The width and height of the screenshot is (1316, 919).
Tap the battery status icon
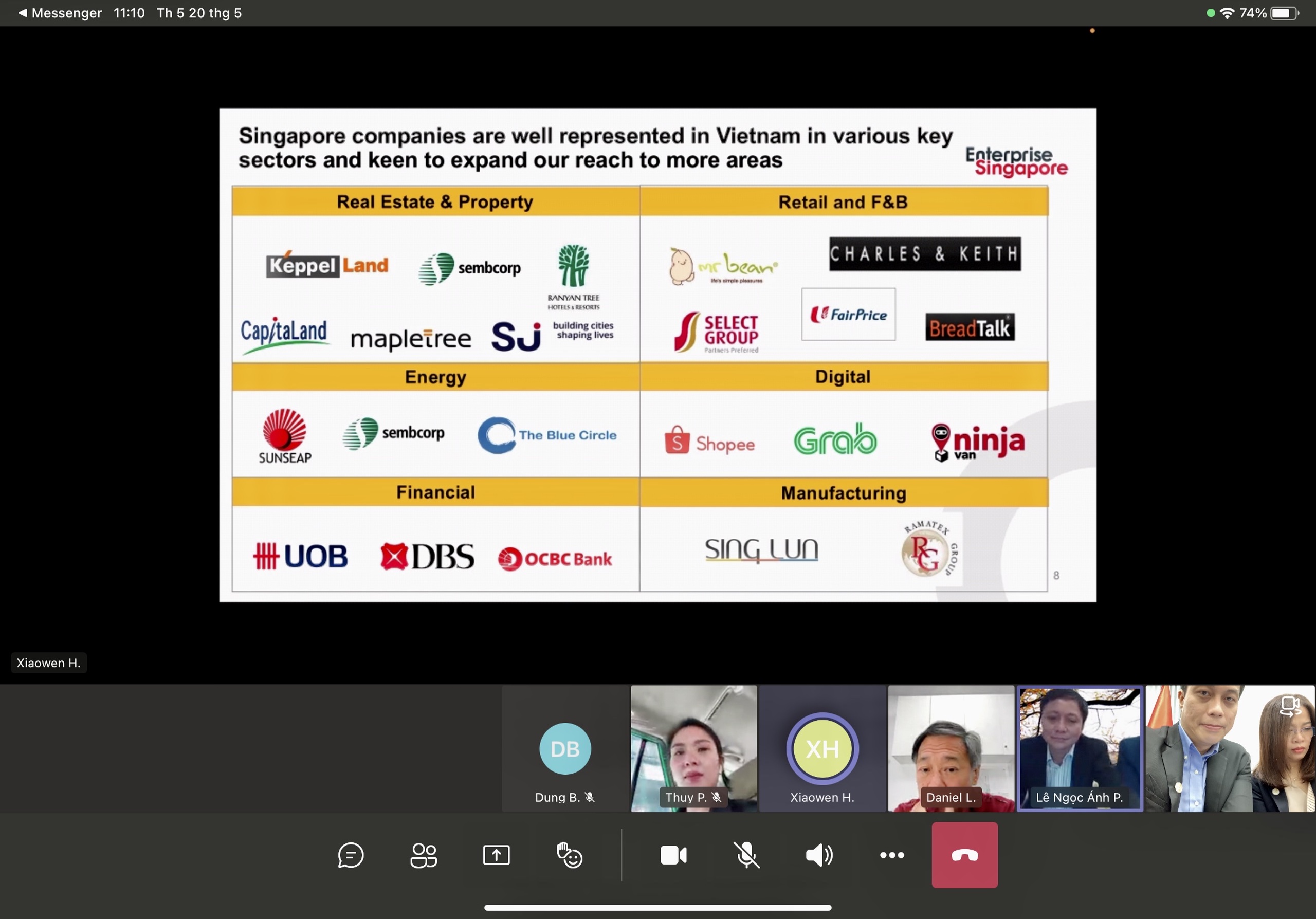click(1285, 13)
